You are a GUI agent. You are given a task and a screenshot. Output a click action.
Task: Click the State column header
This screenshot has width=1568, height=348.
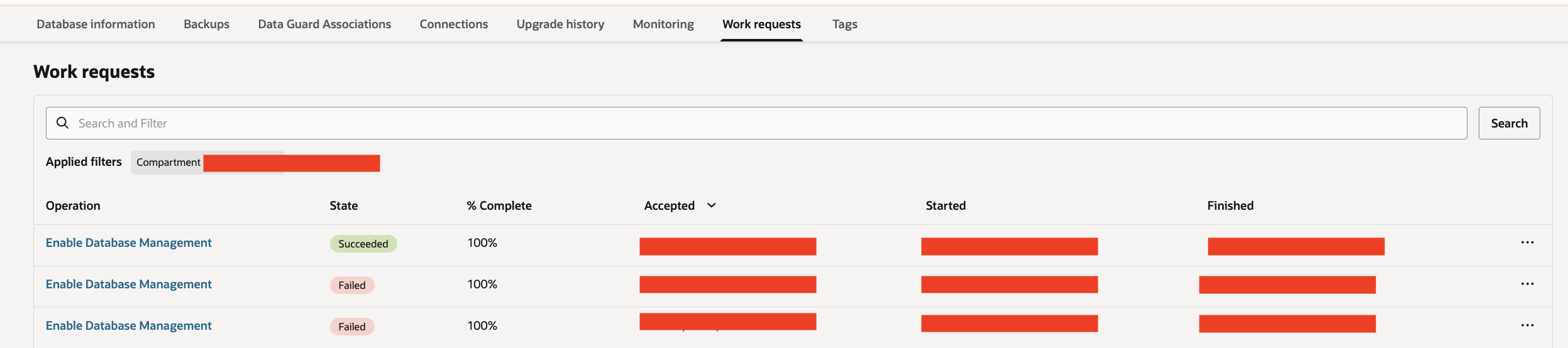(343, 206)
